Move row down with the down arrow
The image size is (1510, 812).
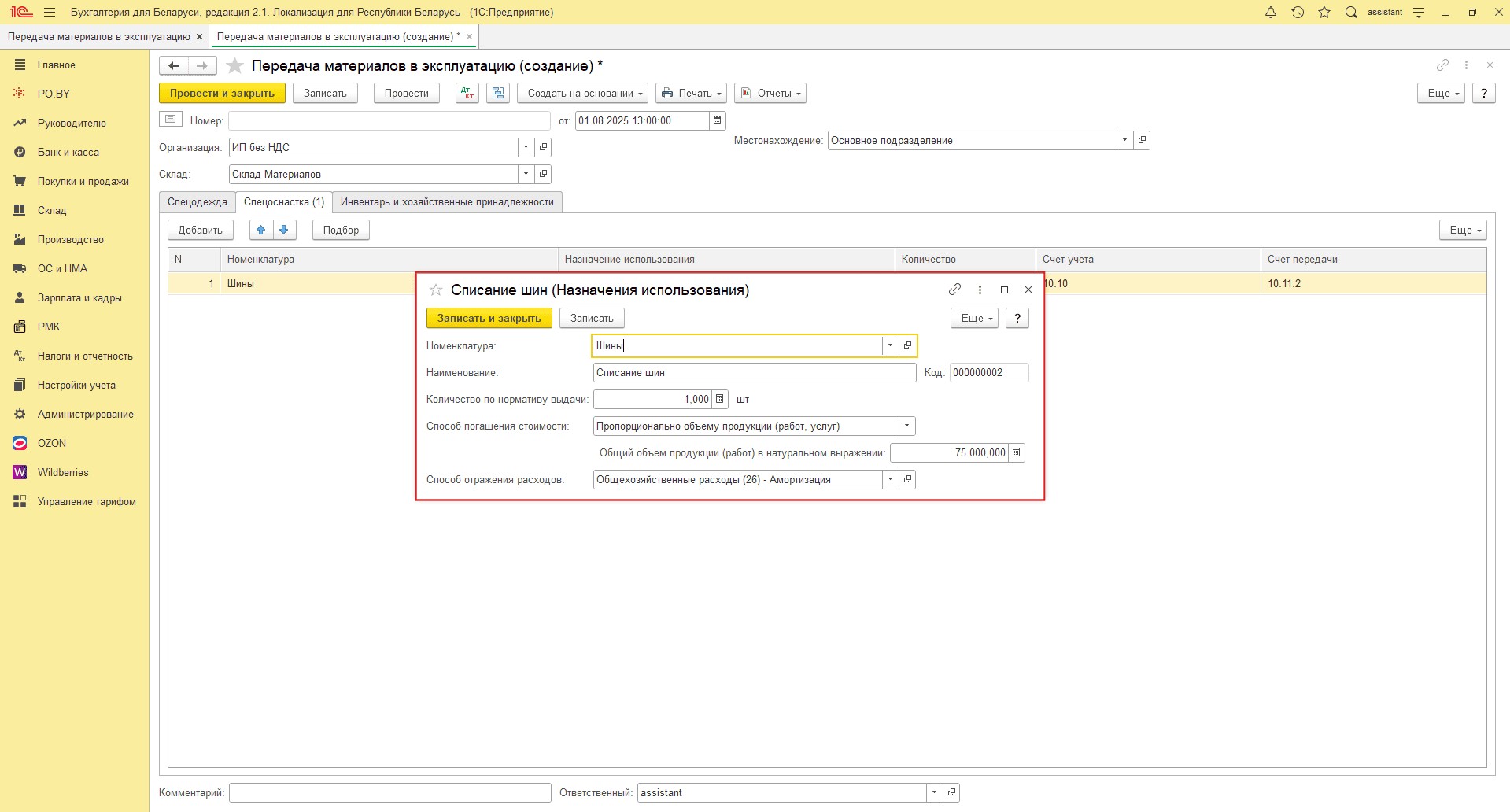[x=284, y=230]
